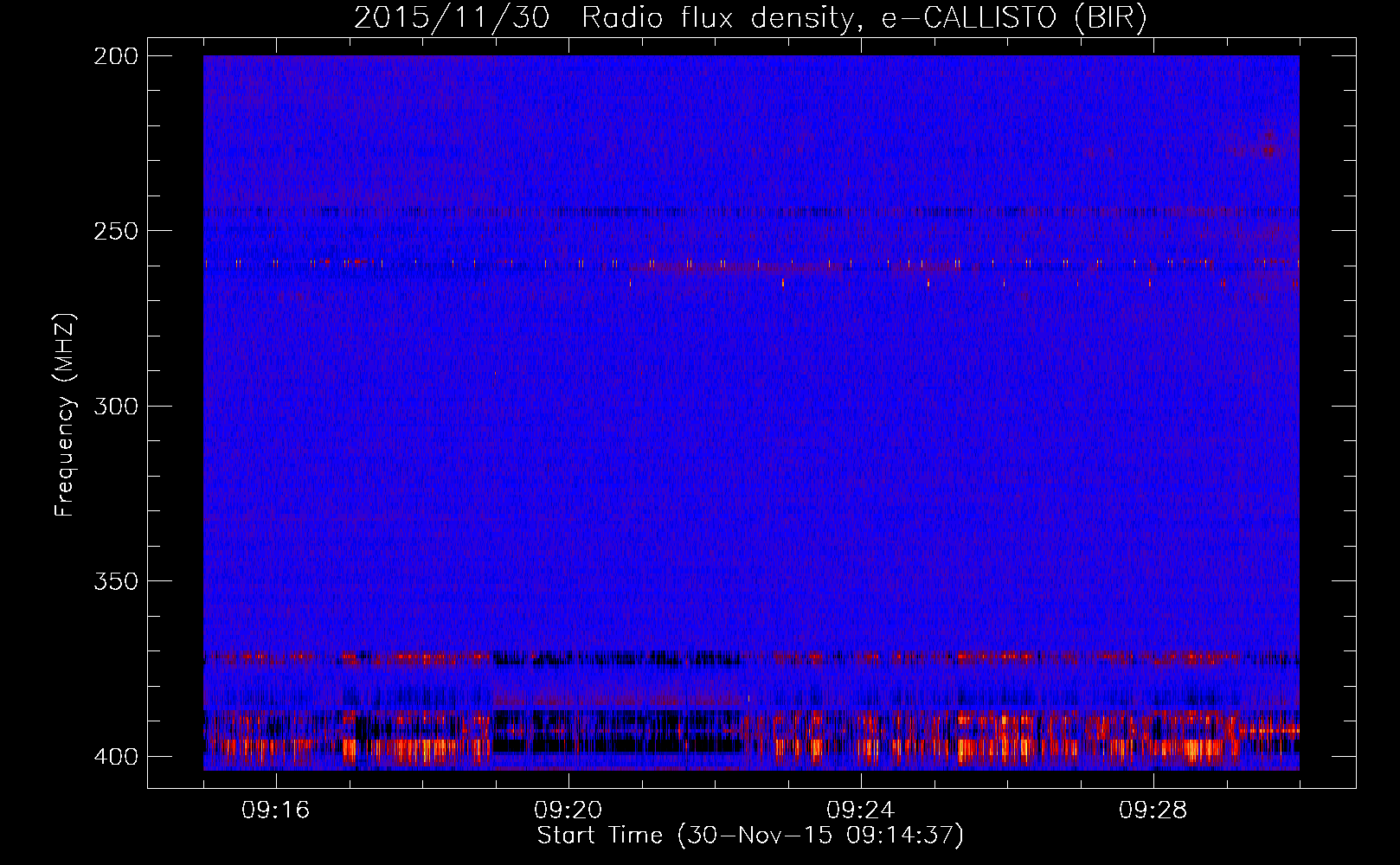The width and height of the screenshot is (1400, 865).
Task: Click the 350 frequency tick label
Action: [115, 580]
